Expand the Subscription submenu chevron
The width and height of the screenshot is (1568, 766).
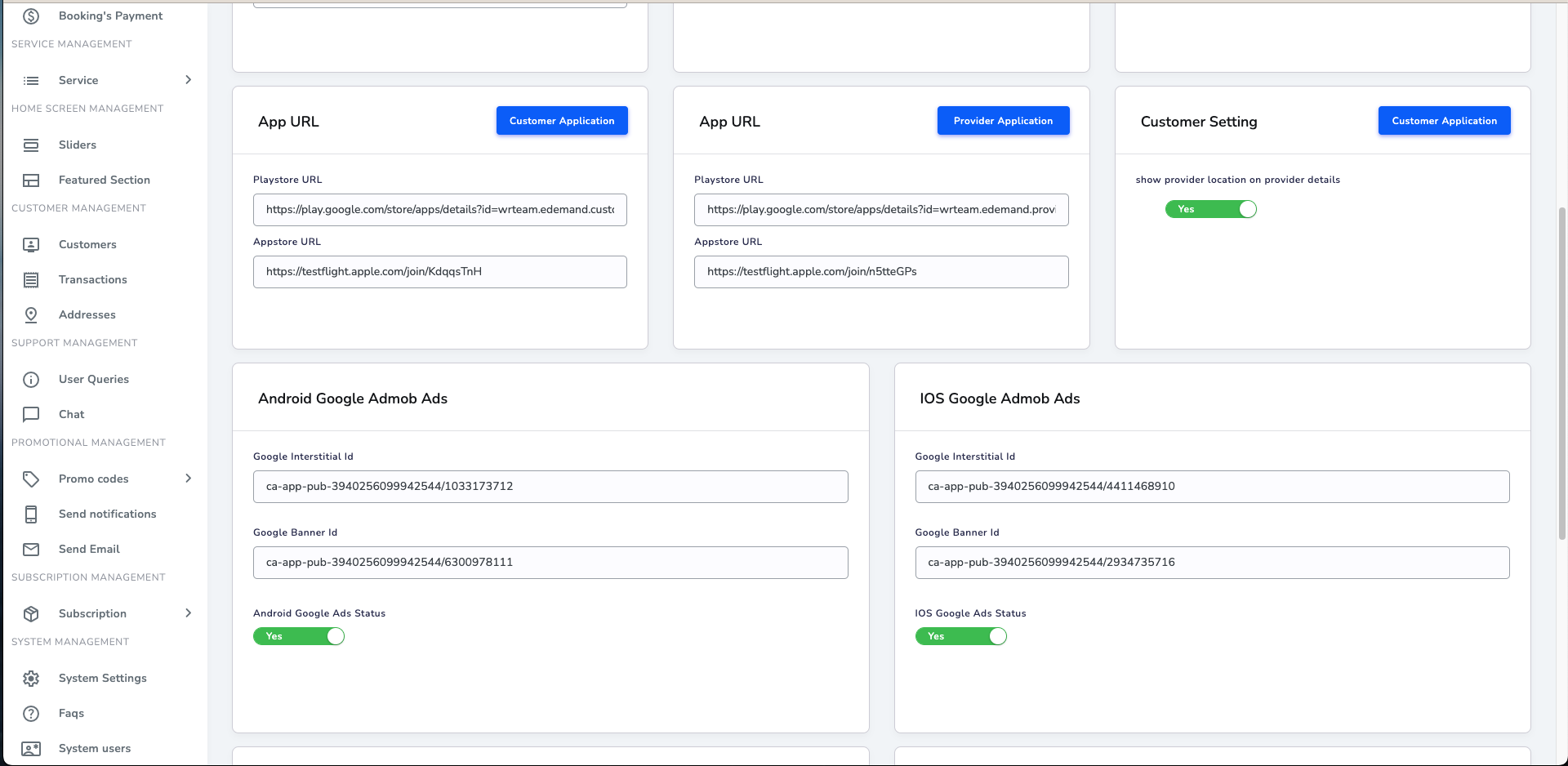[189, 613]
